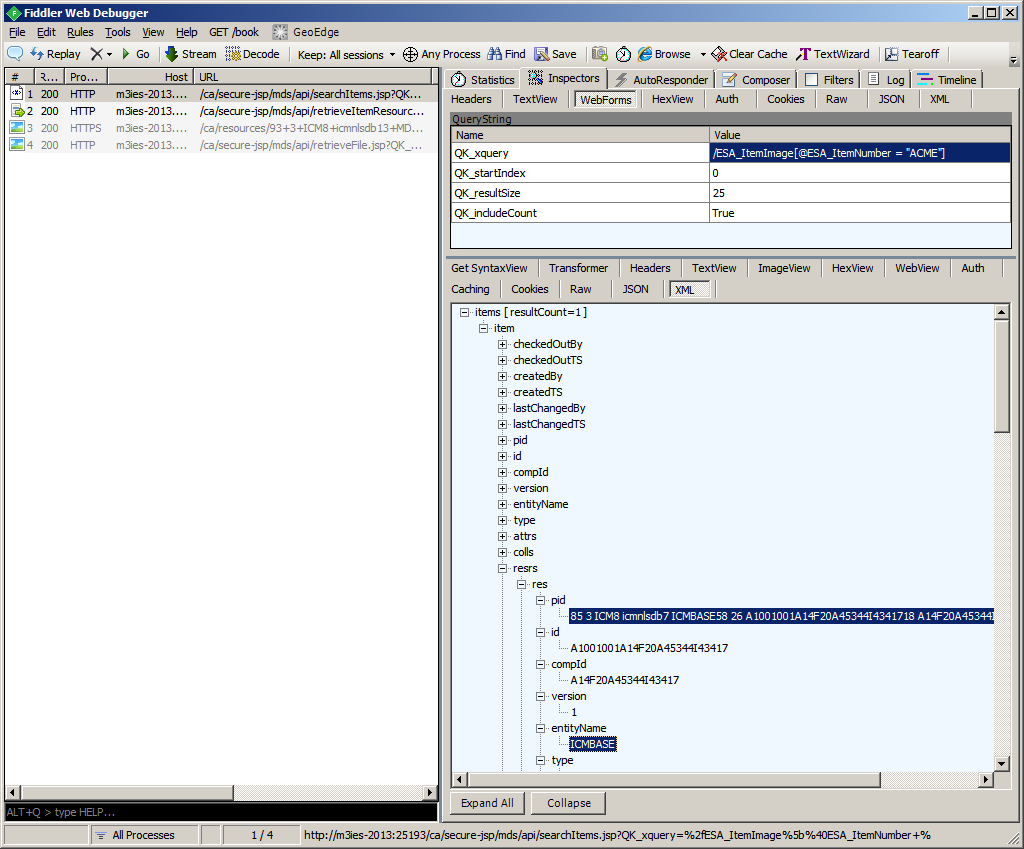Click the Any Process target icon
The width and height of the screenshot is (1024, 849).
[410, 54]
